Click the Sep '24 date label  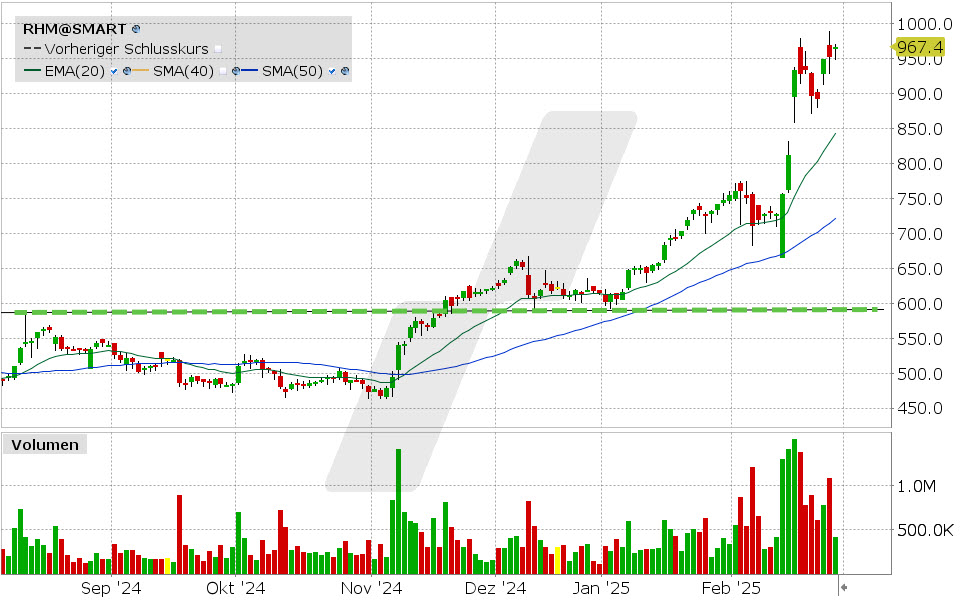pos(111,588)
